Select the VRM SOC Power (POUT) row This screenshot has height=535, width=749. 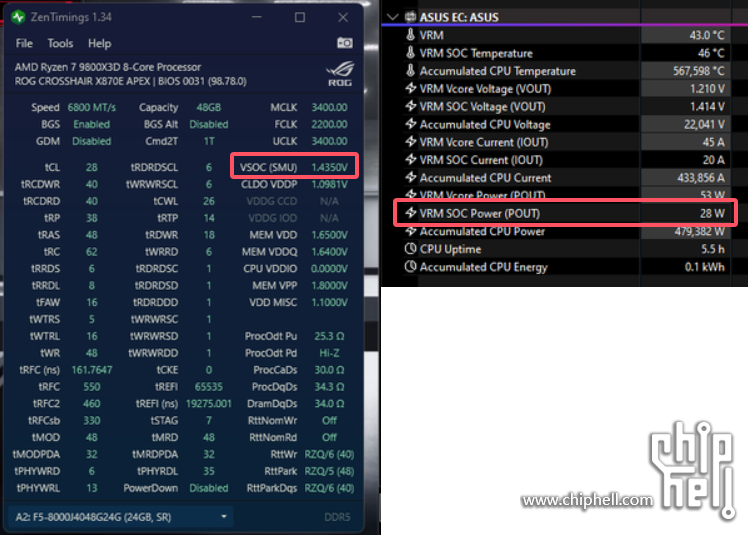click(x=565, y=213)
